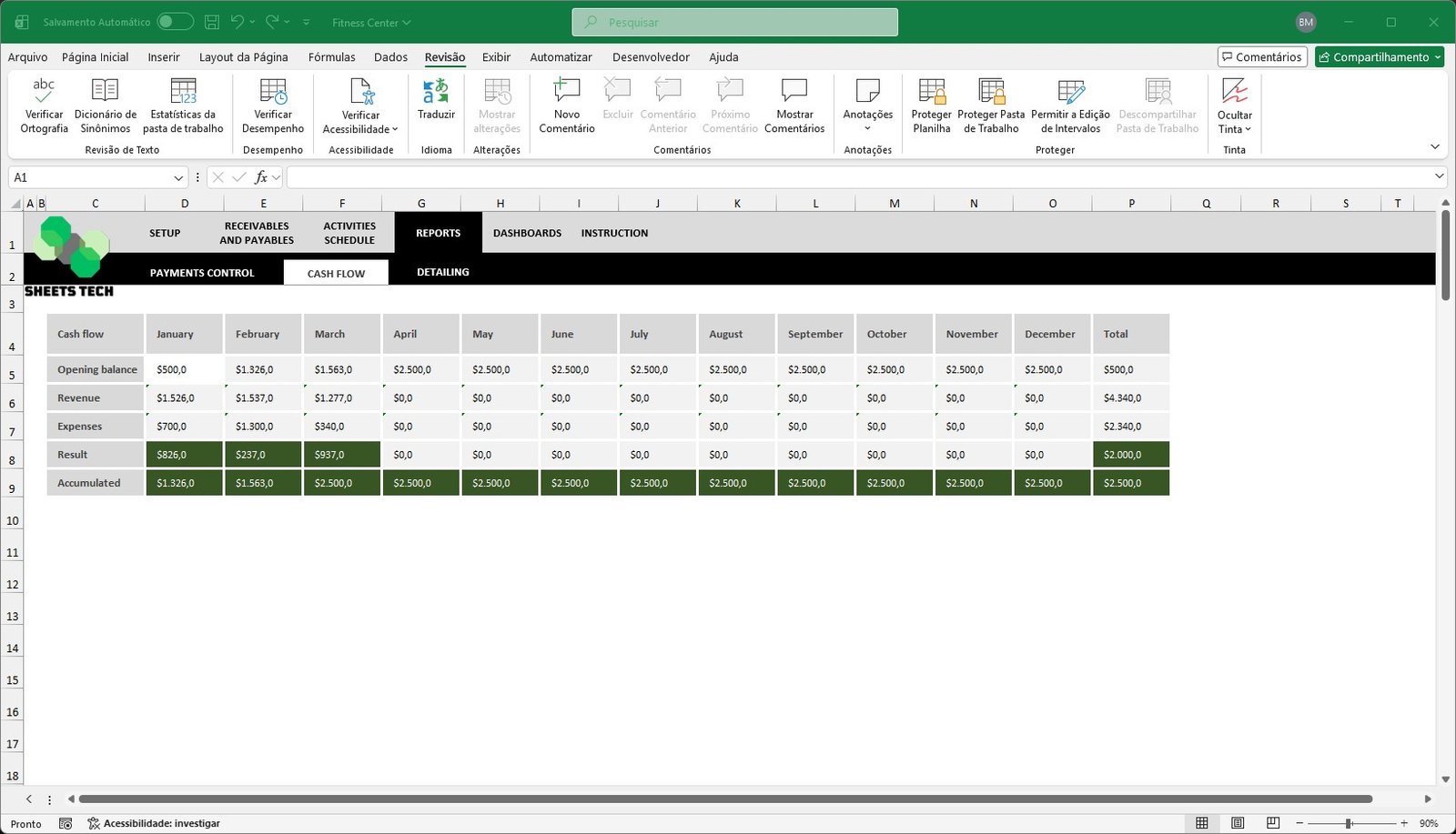Viewport: 1456px width, 834px height.
Task: Add a Novo Comentário
Action: (566, 91)
